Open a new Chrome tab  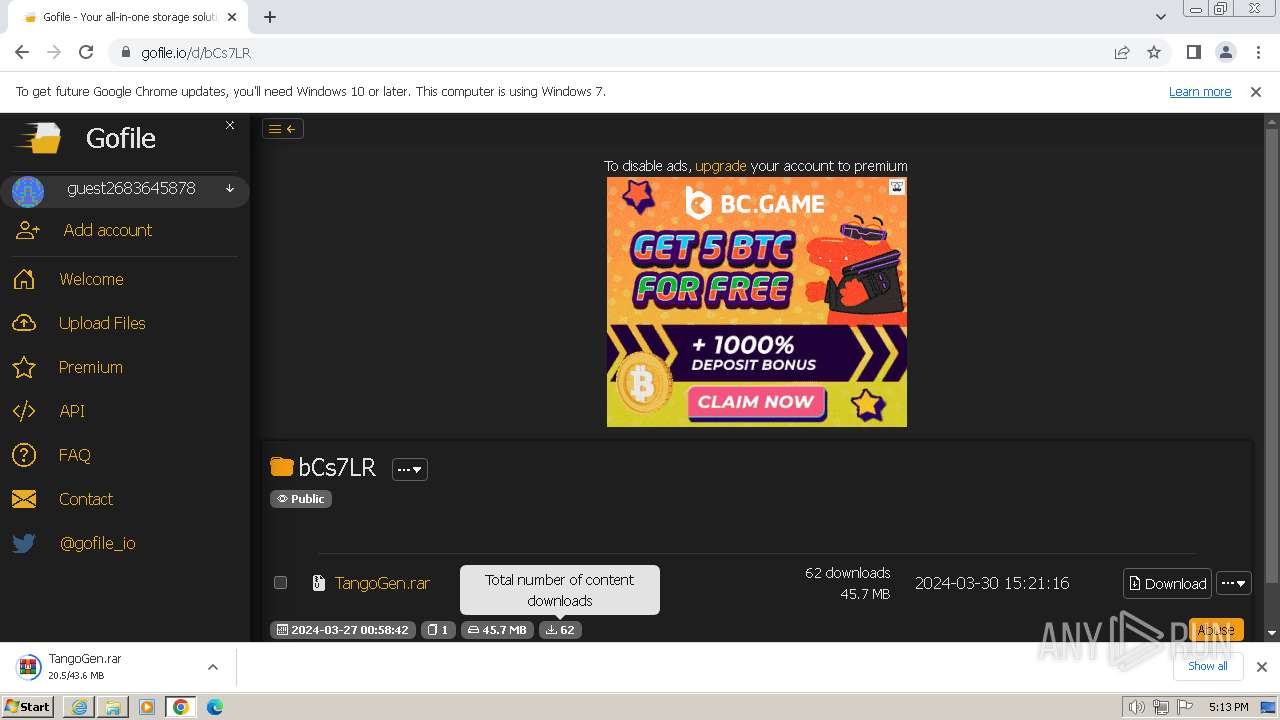click(270, 17)
